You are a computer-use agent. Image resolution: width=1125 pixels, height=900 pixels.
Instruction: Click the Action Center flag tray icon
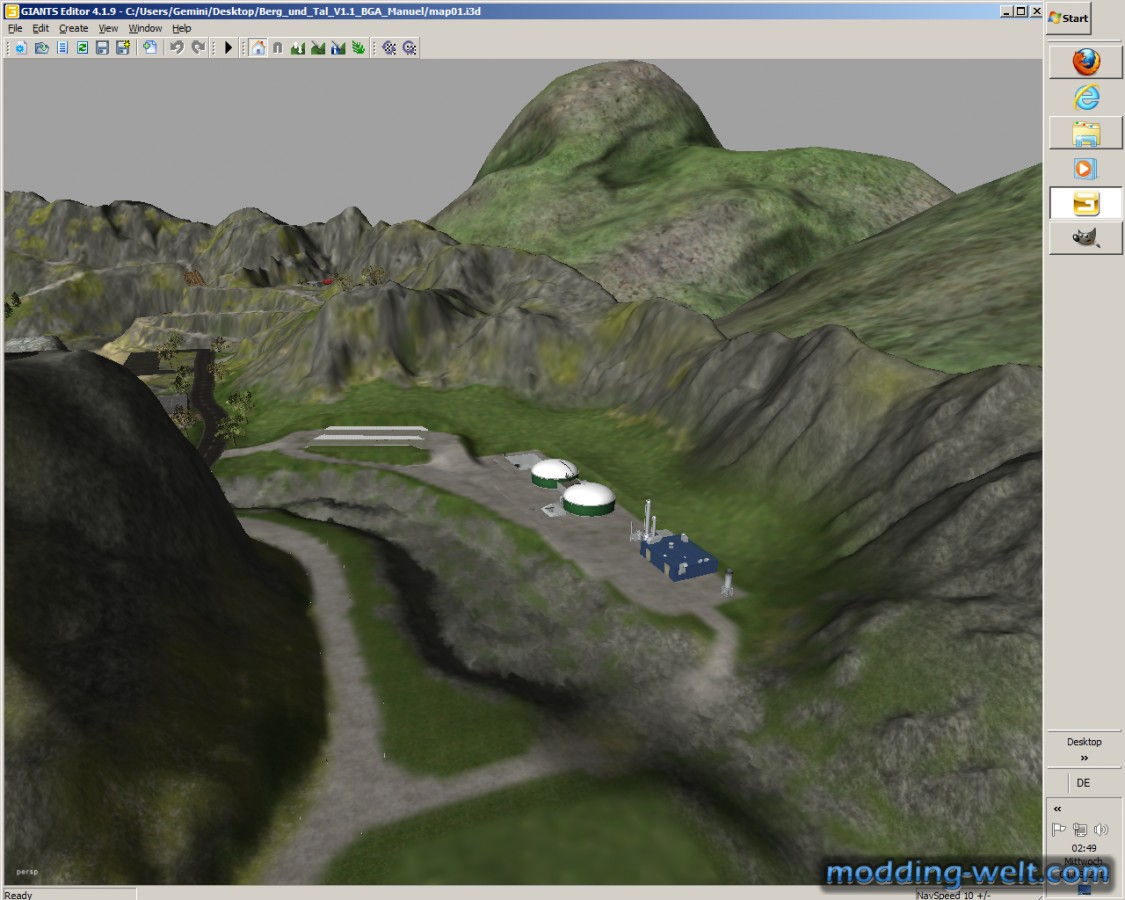pyautogui.click(x=1058, y=830)
